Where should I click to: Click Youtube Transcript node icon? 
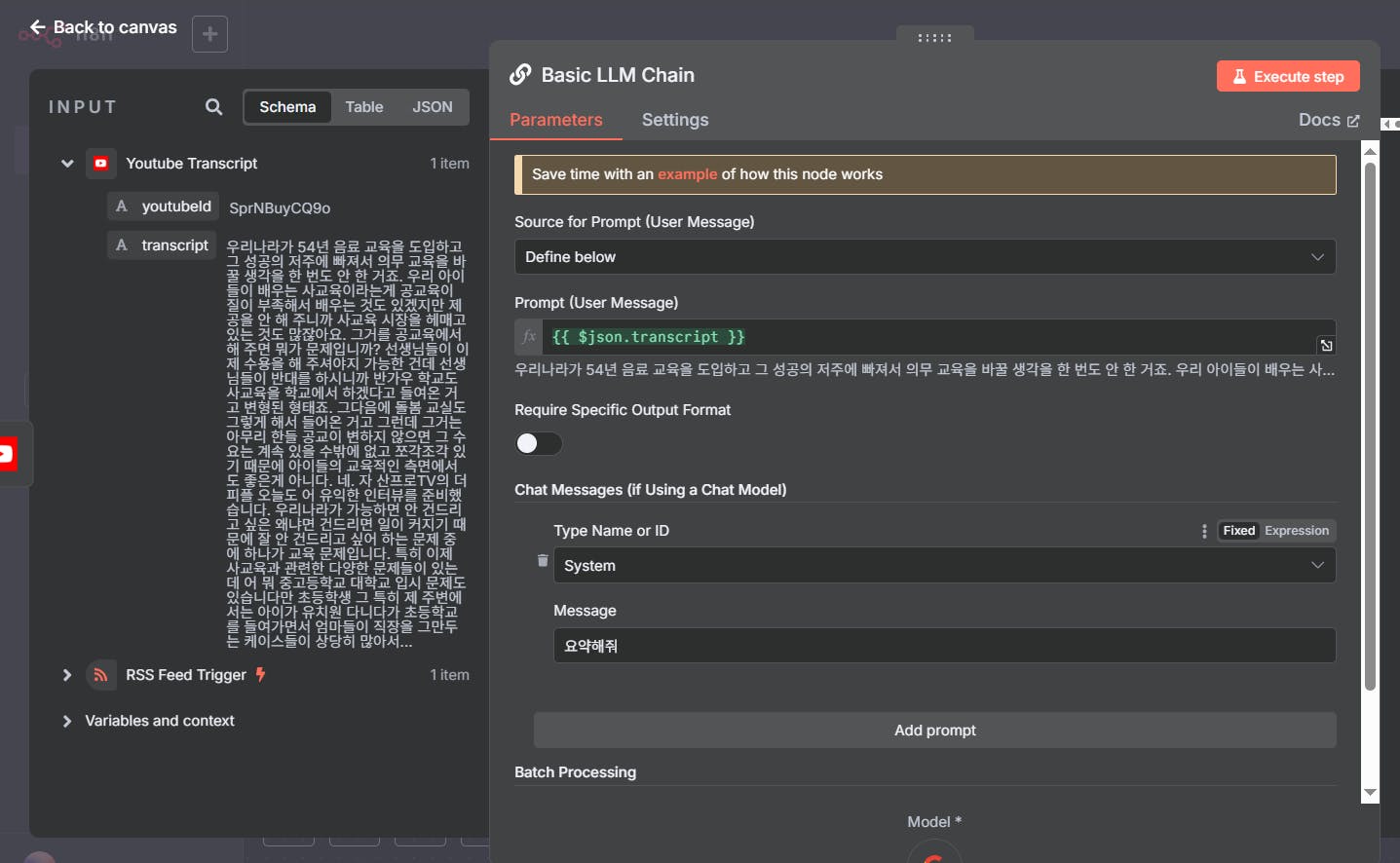pos(100,164)
